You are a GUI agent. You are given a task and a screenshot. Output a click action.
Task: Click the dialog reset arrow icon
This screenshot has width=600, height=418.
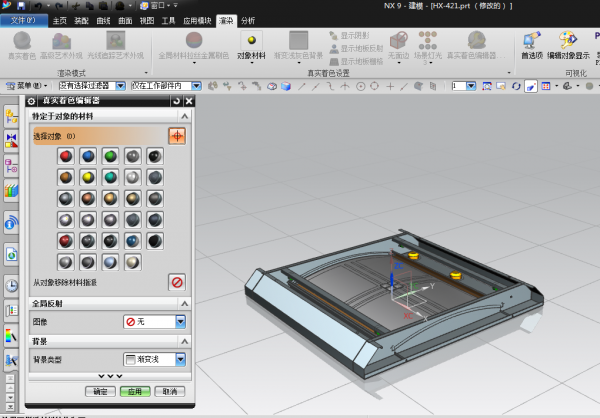176,101
